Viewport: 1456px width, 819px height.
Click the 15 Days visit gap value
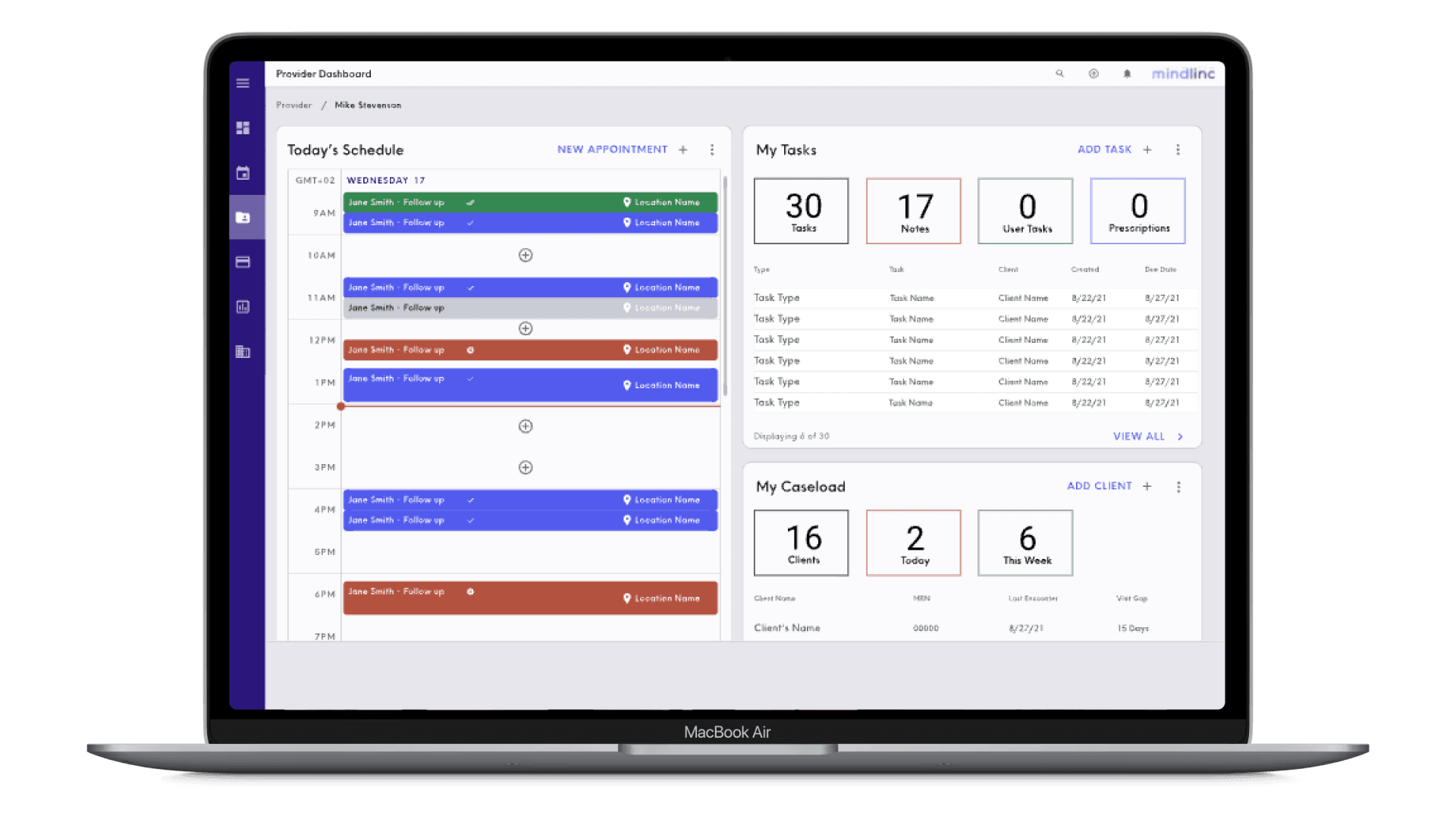click(1132, 629)
